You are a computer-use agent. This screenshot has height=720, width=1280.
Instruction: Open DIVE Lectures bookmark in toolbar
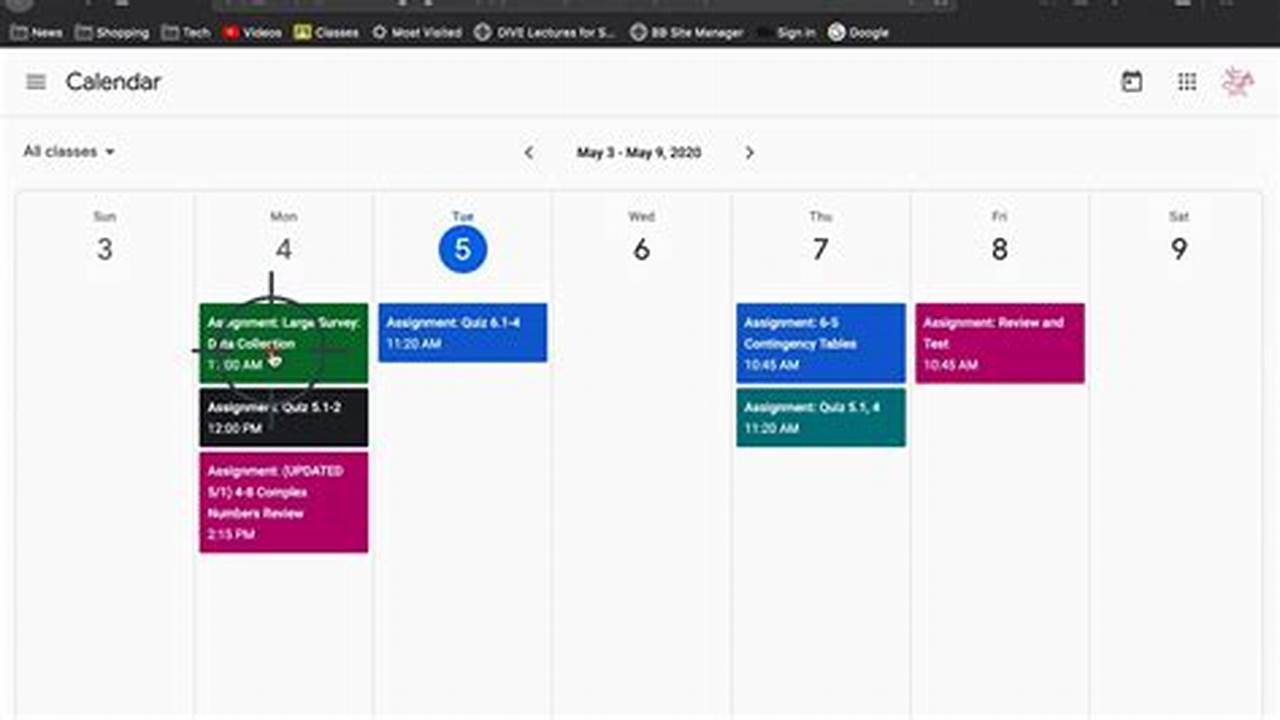pyautogui.click(x=544, y=32)
